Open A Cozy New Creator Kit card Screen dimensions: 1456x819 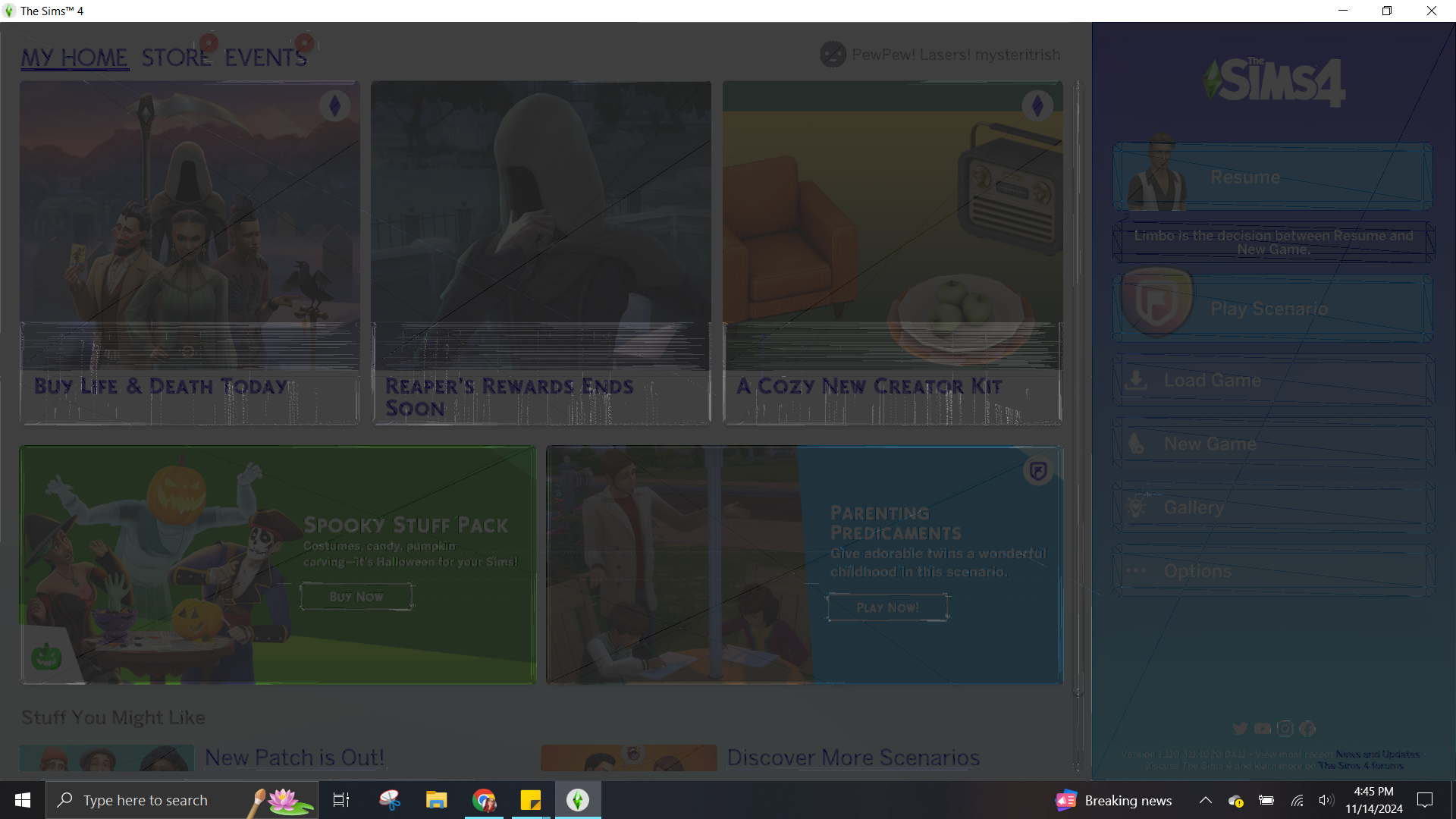click(893, 253)
